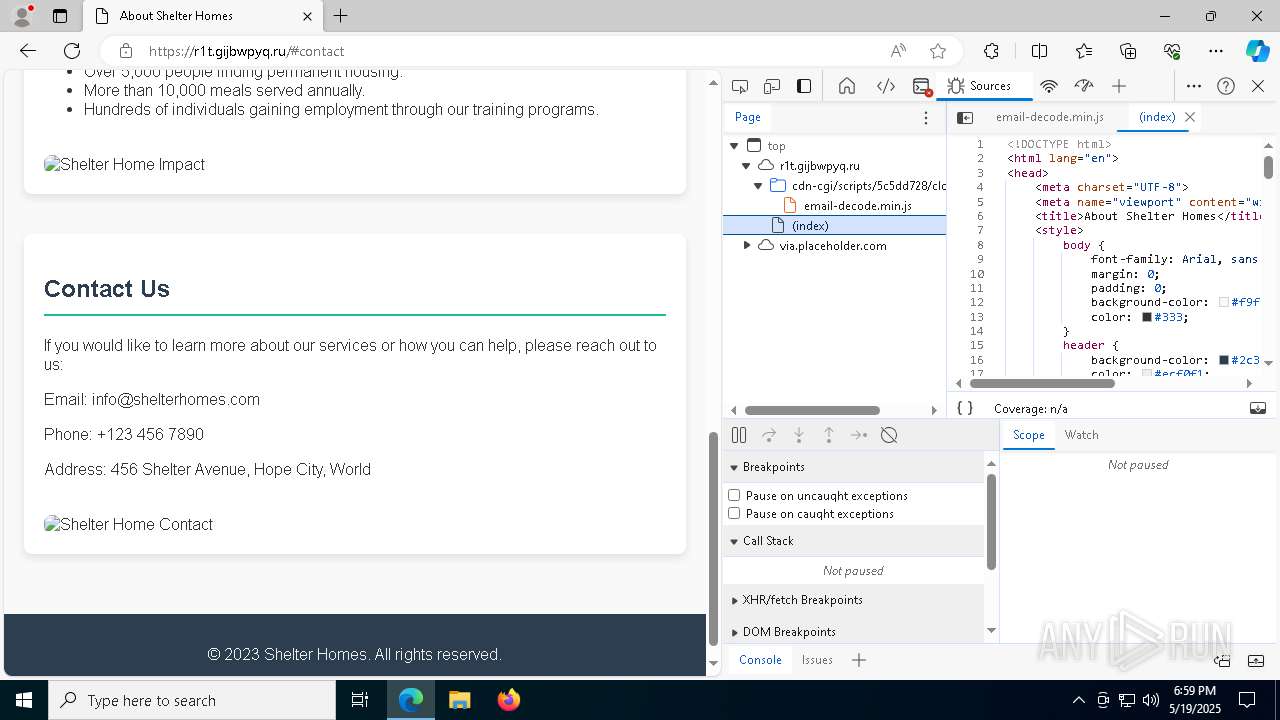
Task: Hide the navigator sidebar in Sources
Action: (x=965, y=117)
